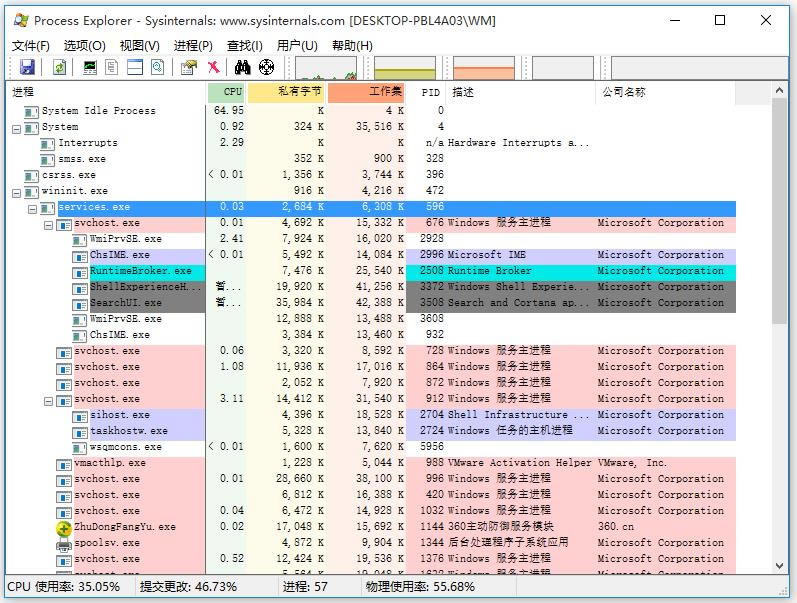
Task: Click the icon beside sihost.exe
Action: [80, 417]
